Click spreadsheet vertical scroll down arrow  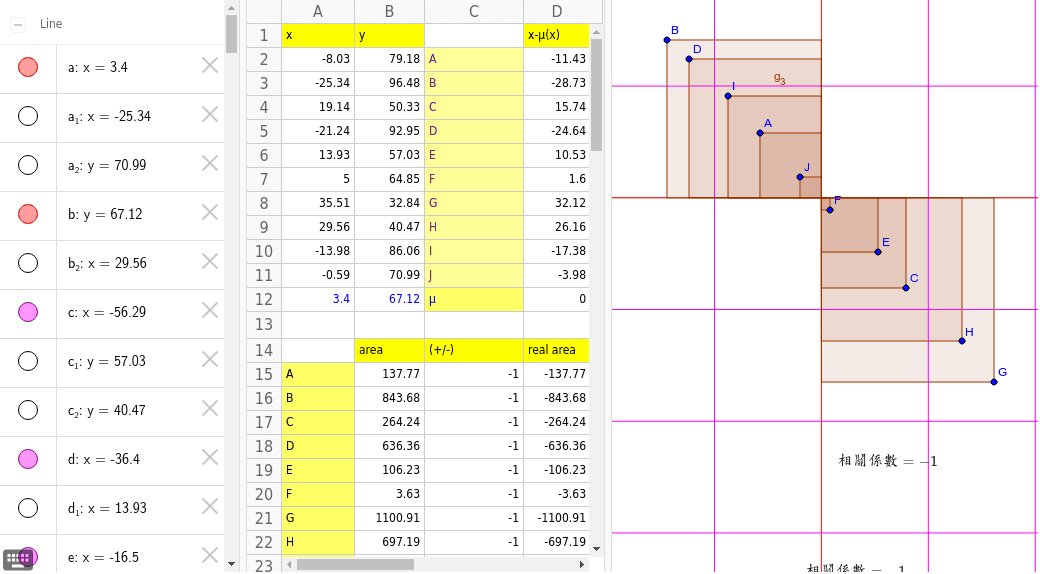pyautogui.click(x=596, y=549)
